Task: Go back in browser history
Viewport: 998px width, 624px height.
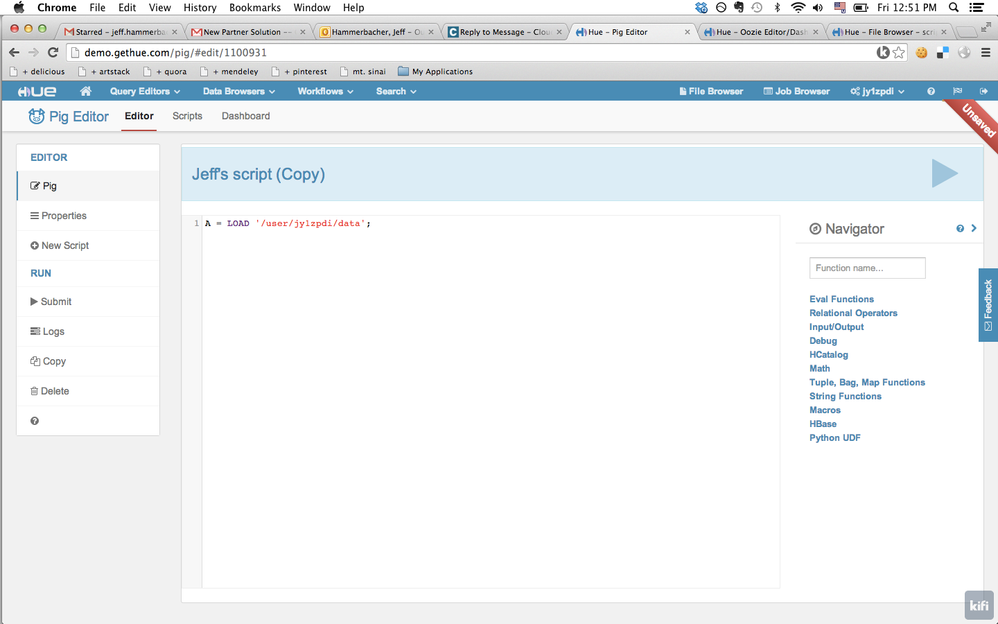Action: (14, 52)
